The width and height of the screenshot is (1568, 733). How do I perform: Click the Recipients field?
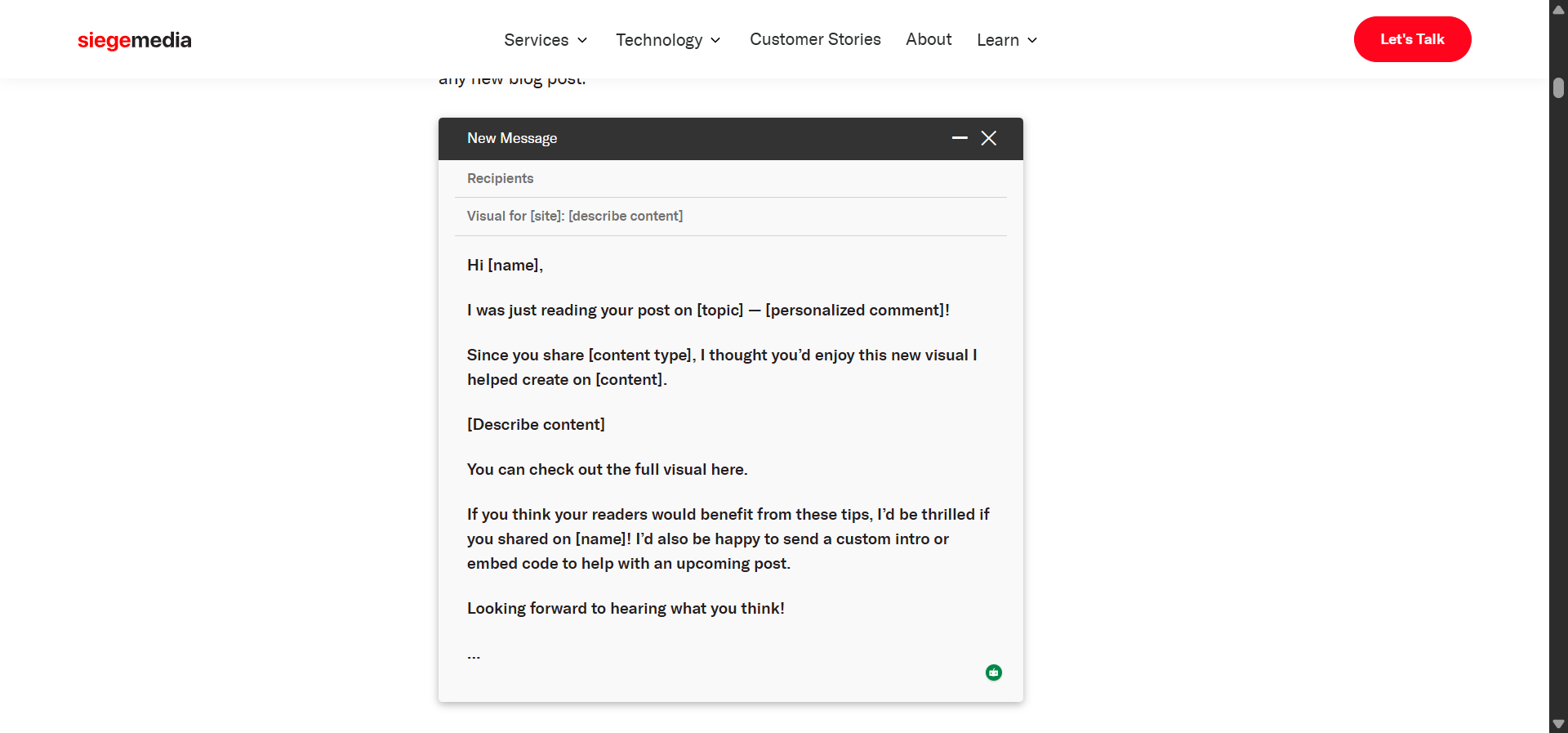click(730, 178)
